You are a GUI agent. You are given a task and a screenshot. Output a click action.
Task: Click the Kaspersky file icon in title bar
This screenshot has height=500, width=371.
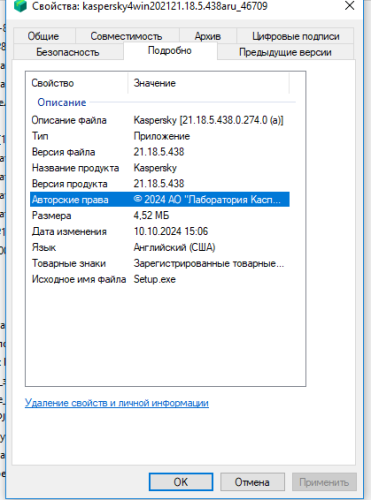click(20, 6)
